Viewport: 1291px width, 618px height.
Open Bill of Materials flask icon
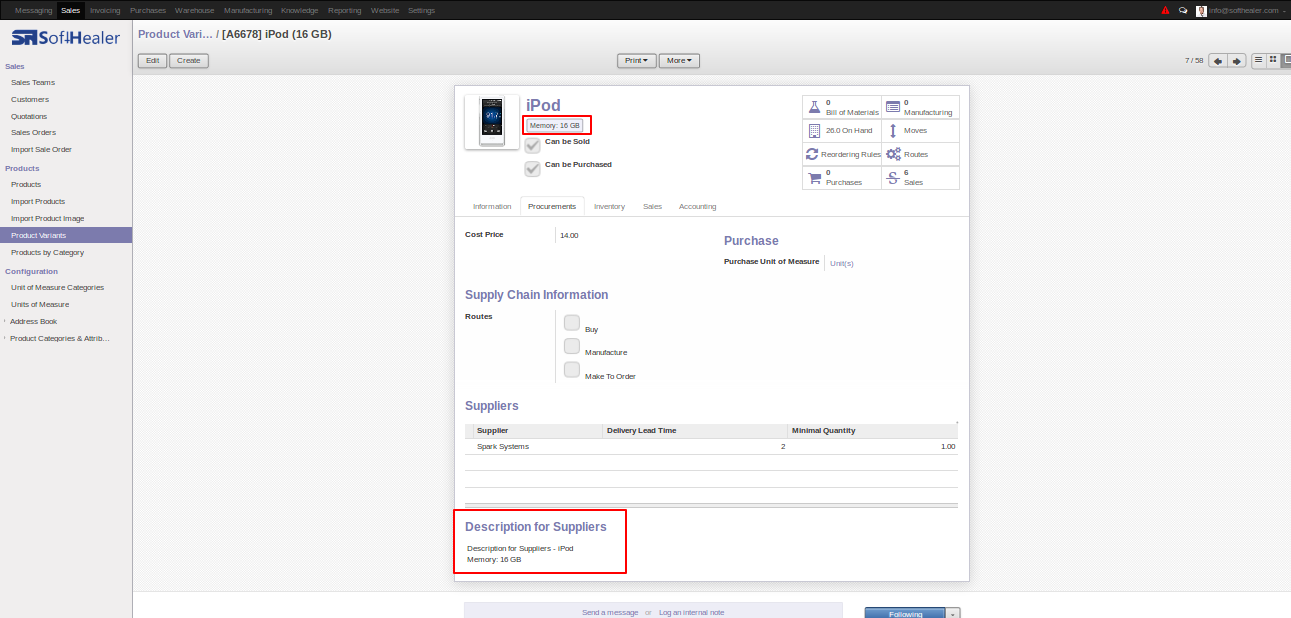pyautogui.click(x=814, y=107)
